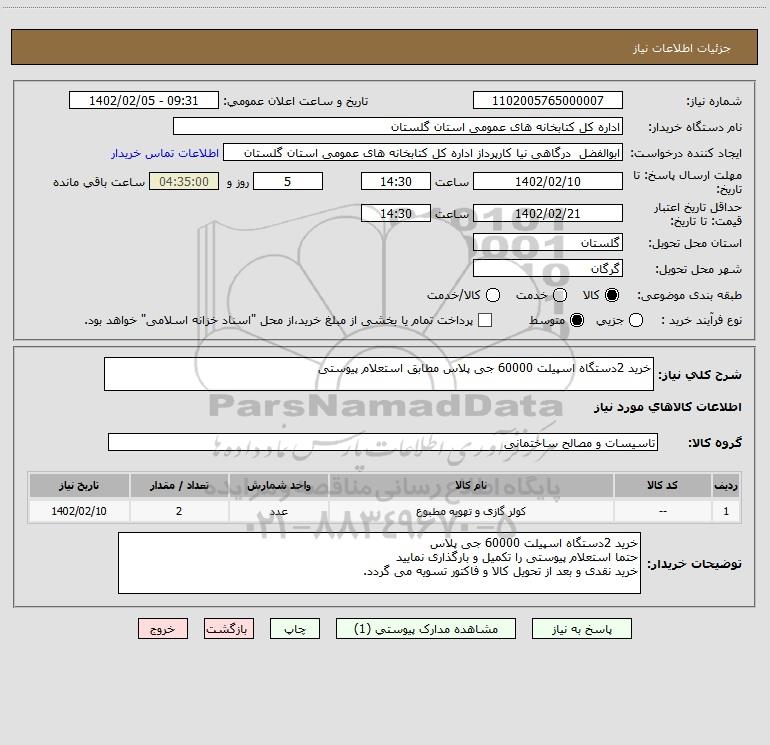Viewport: 770px width, 745px height.
Task: Select the خدمت radio button
Action: 560,295
